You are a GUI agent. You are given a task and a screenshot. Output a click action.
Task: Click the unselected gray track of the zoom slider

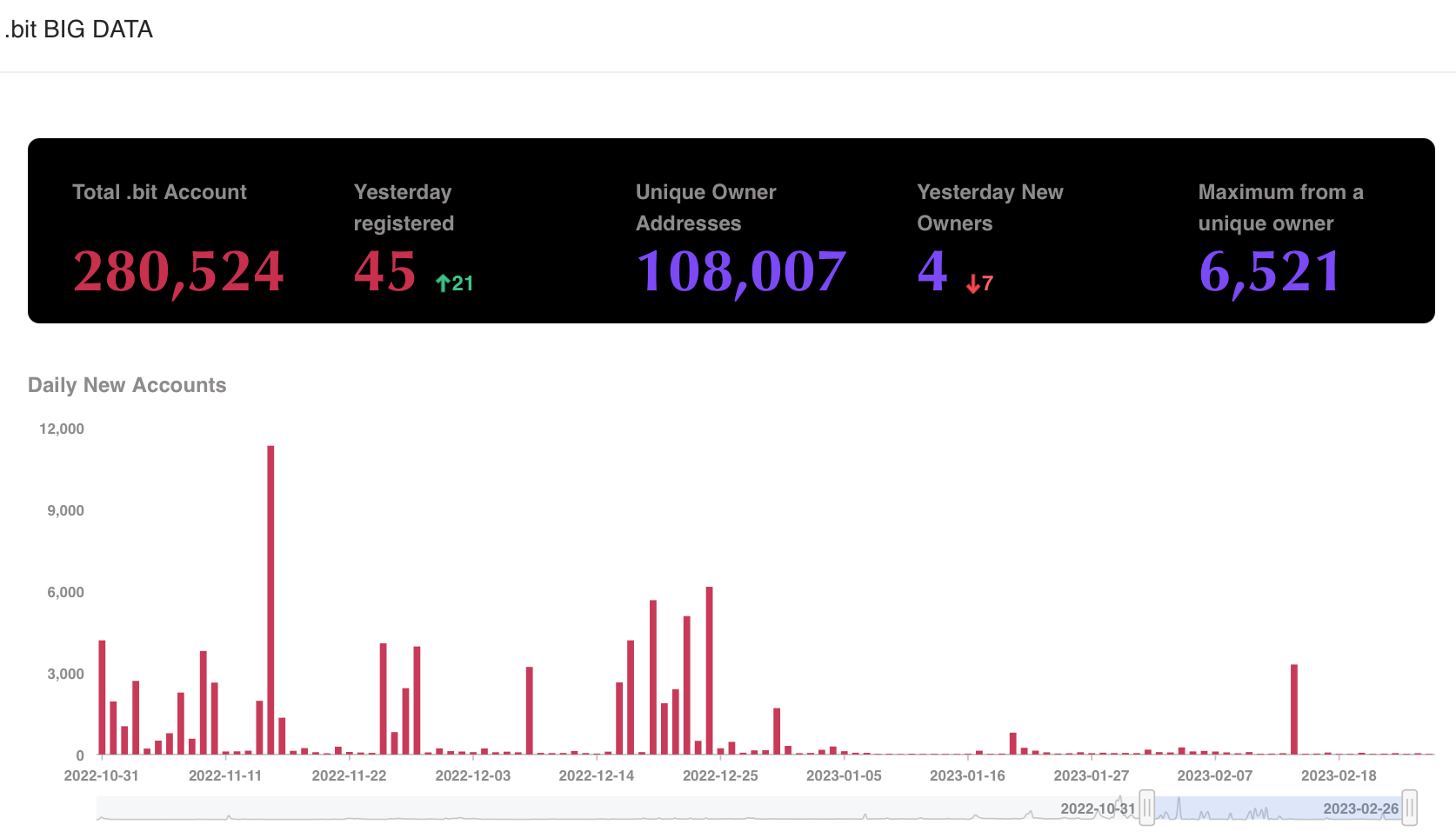click(x=609, y=808)
